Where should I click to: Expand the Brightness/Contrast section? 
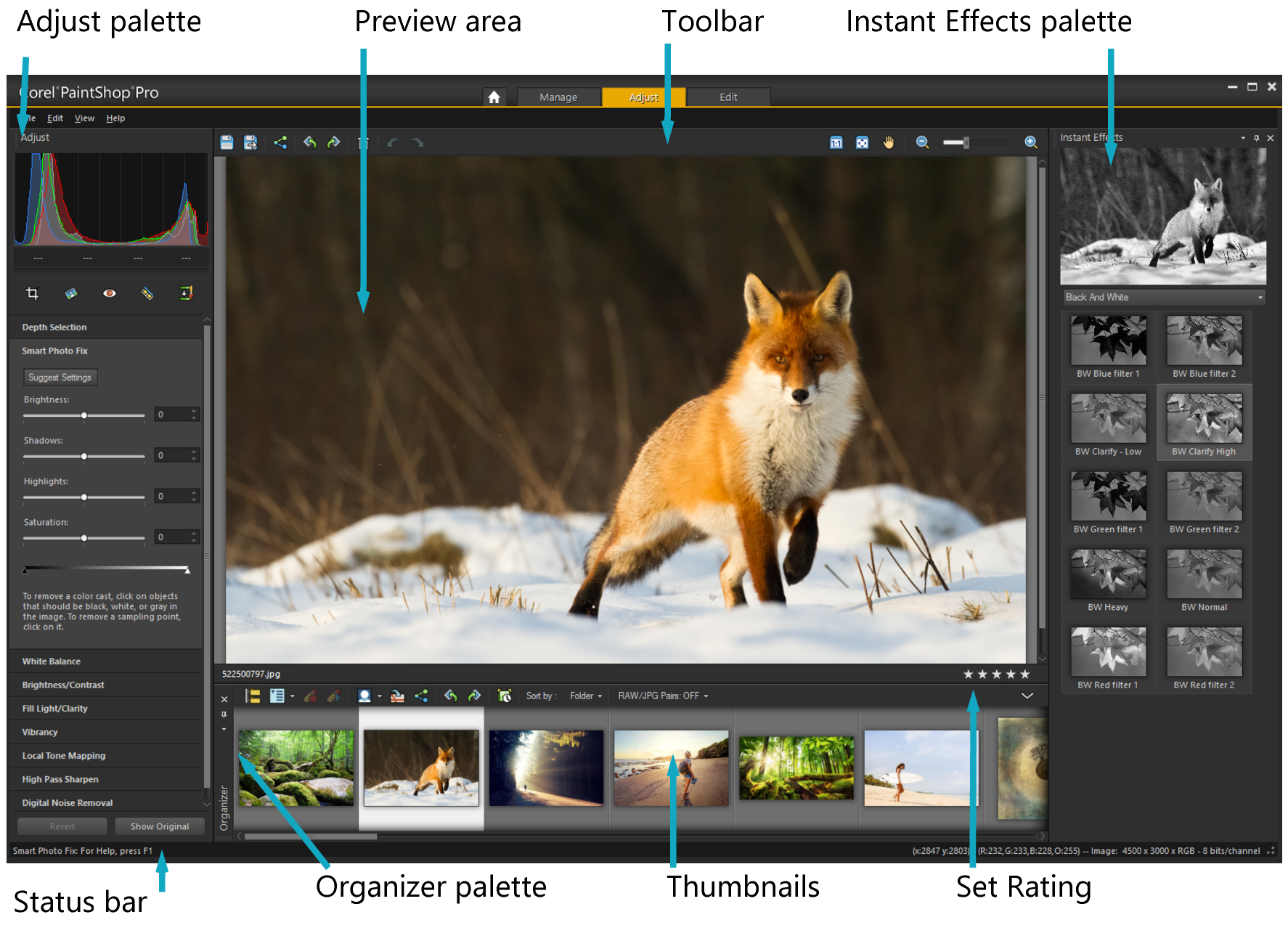[x=106, y=685]
